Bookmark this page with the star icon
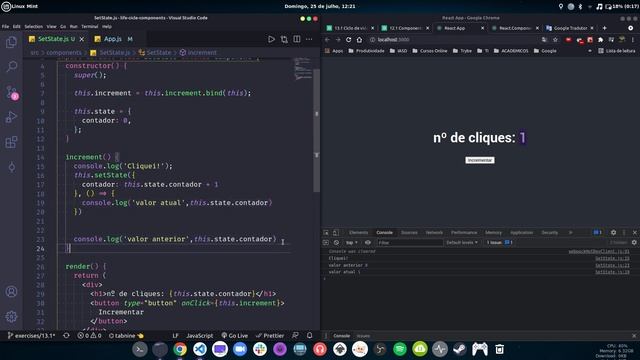640x360 pixels. tap(555, 40)
